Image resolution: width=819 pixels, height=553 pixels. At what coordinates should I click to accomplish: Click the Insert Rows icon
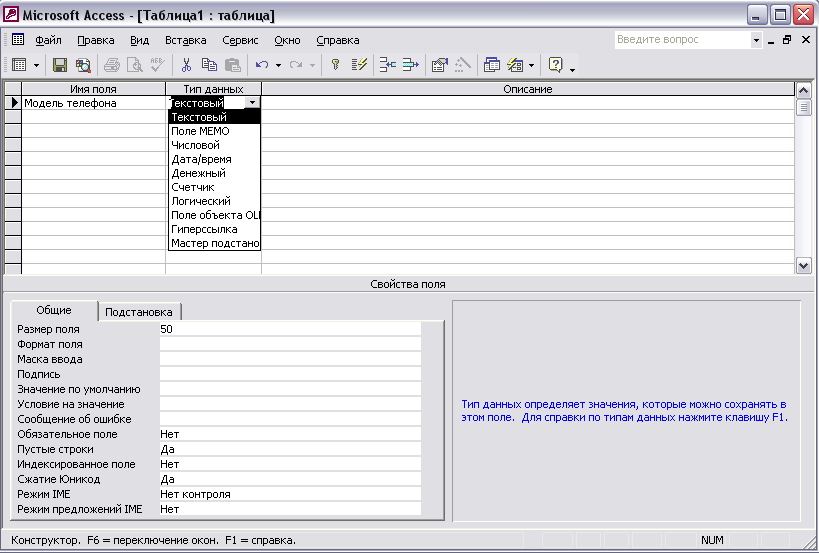point(388,65)
